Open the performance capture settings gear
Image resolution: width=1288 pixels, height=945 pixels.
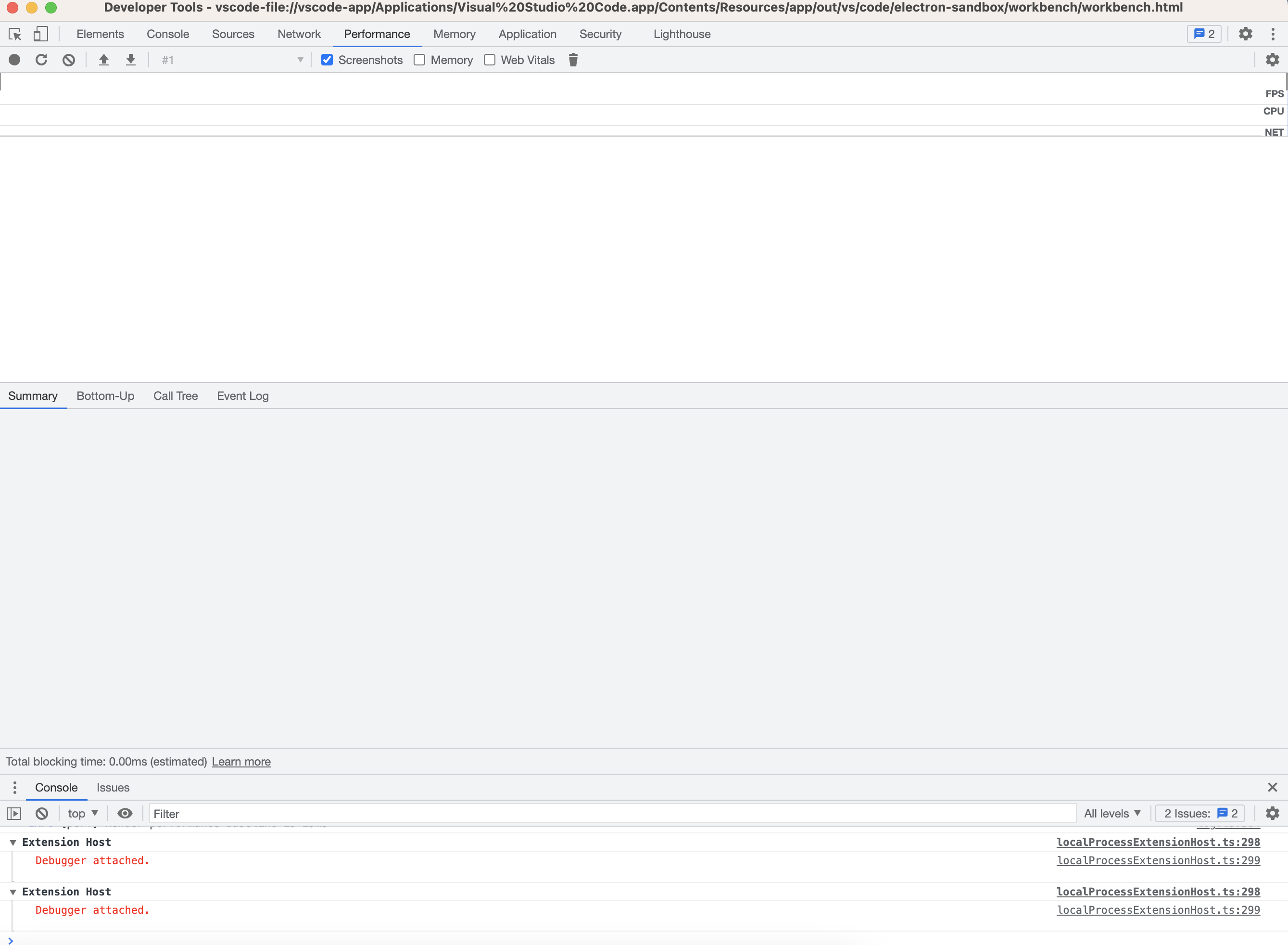[x=1273, y=60]
